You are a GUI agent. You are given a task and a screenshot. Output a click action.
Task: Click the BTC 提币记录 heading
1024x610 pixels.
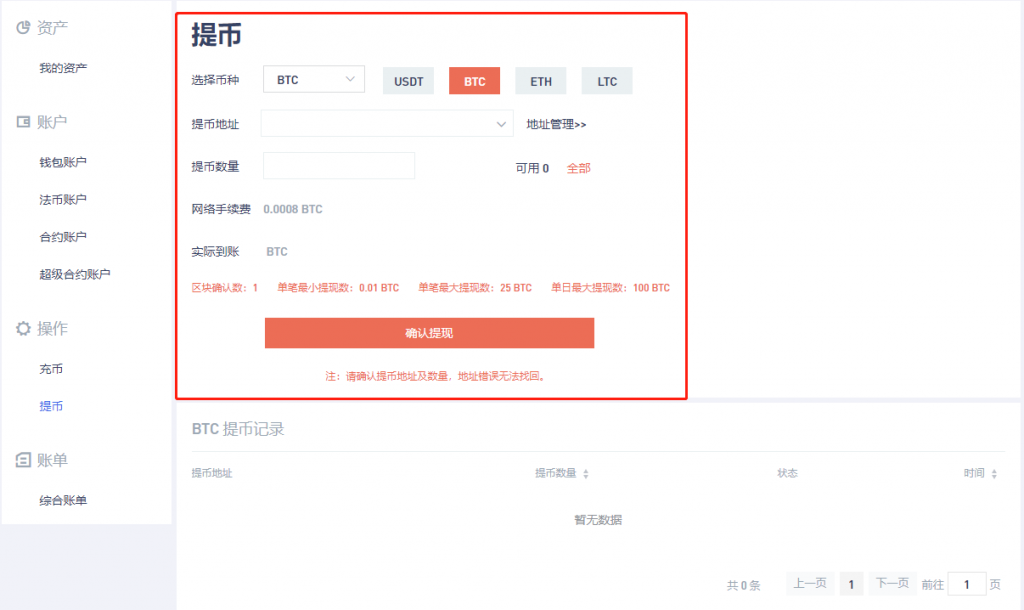click(x=238, y=429)
